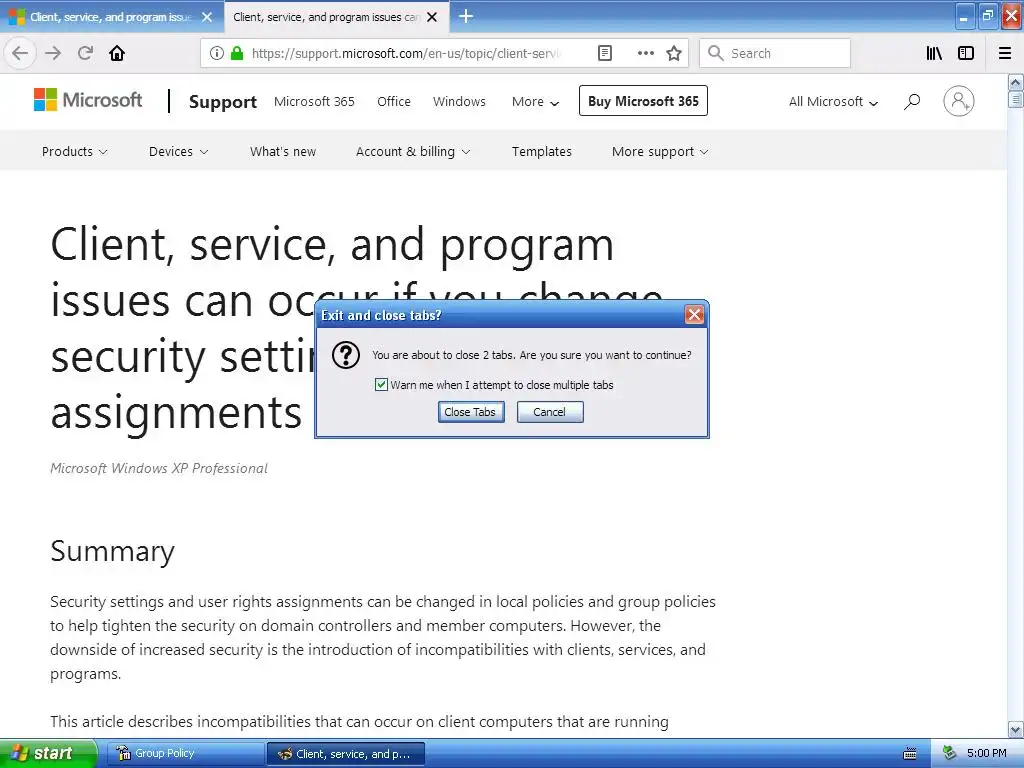This screenshot has height=768, width=1024.
Task: Expand Account & billing menu
Action: pos(413,152)
